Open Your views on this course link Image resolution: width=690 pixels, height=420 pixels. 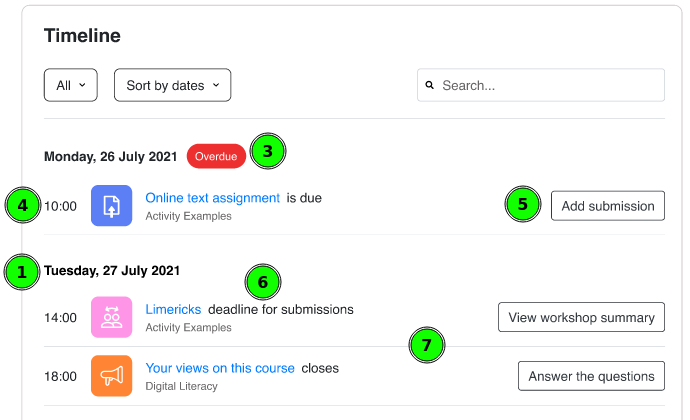pos(220,368)
